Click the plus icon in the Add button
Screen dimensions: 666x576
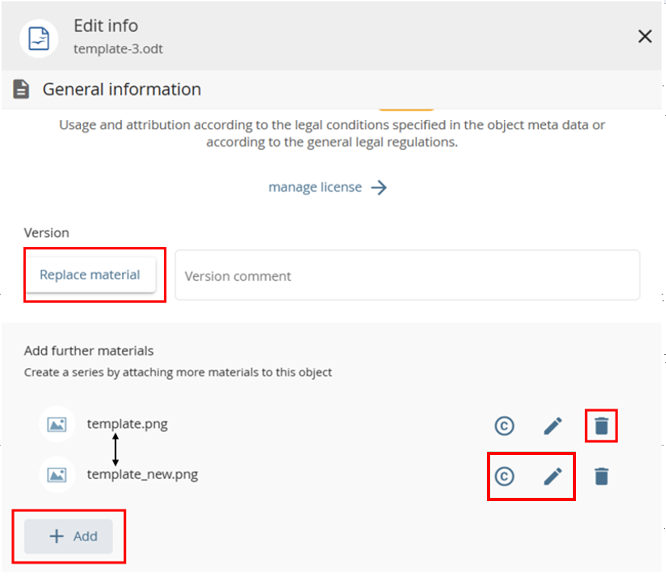tap(56, 536)
